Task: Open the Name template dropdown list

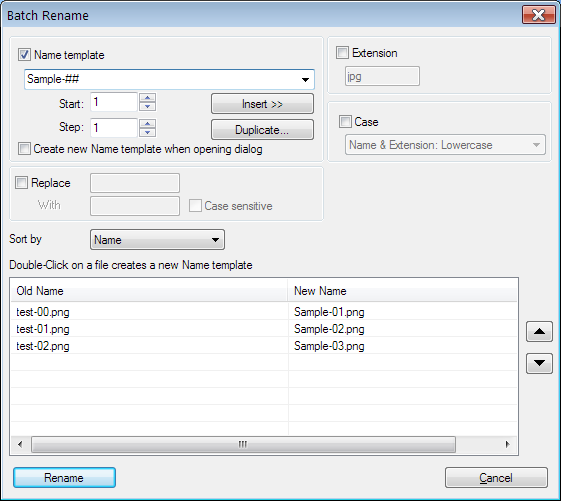Action: point(305,79)
